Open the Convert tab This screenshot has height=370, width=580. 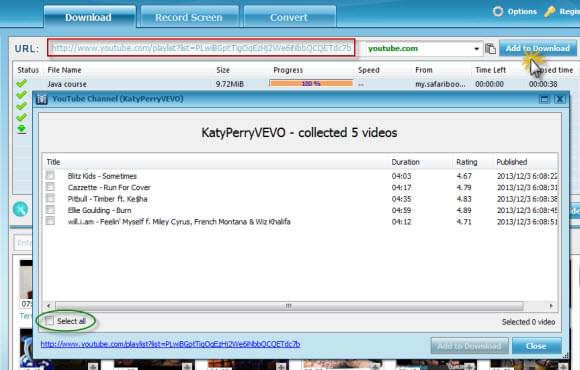[289, 17]
